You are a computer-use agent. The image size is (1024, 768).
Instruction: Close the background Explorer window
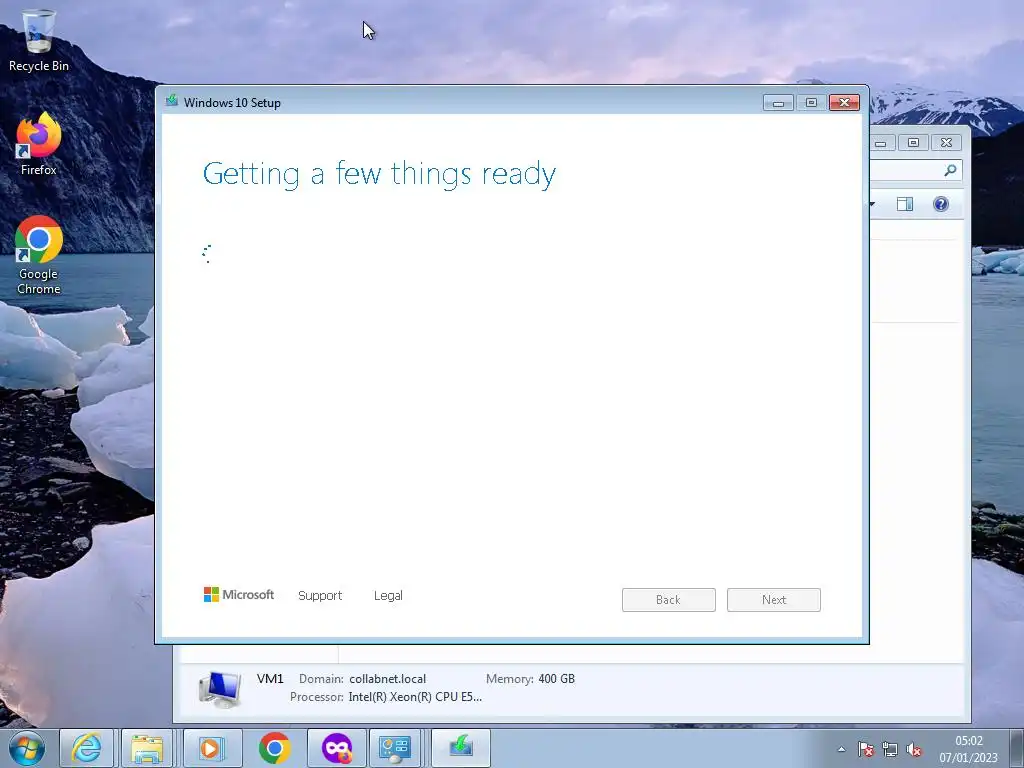(946, 142)
